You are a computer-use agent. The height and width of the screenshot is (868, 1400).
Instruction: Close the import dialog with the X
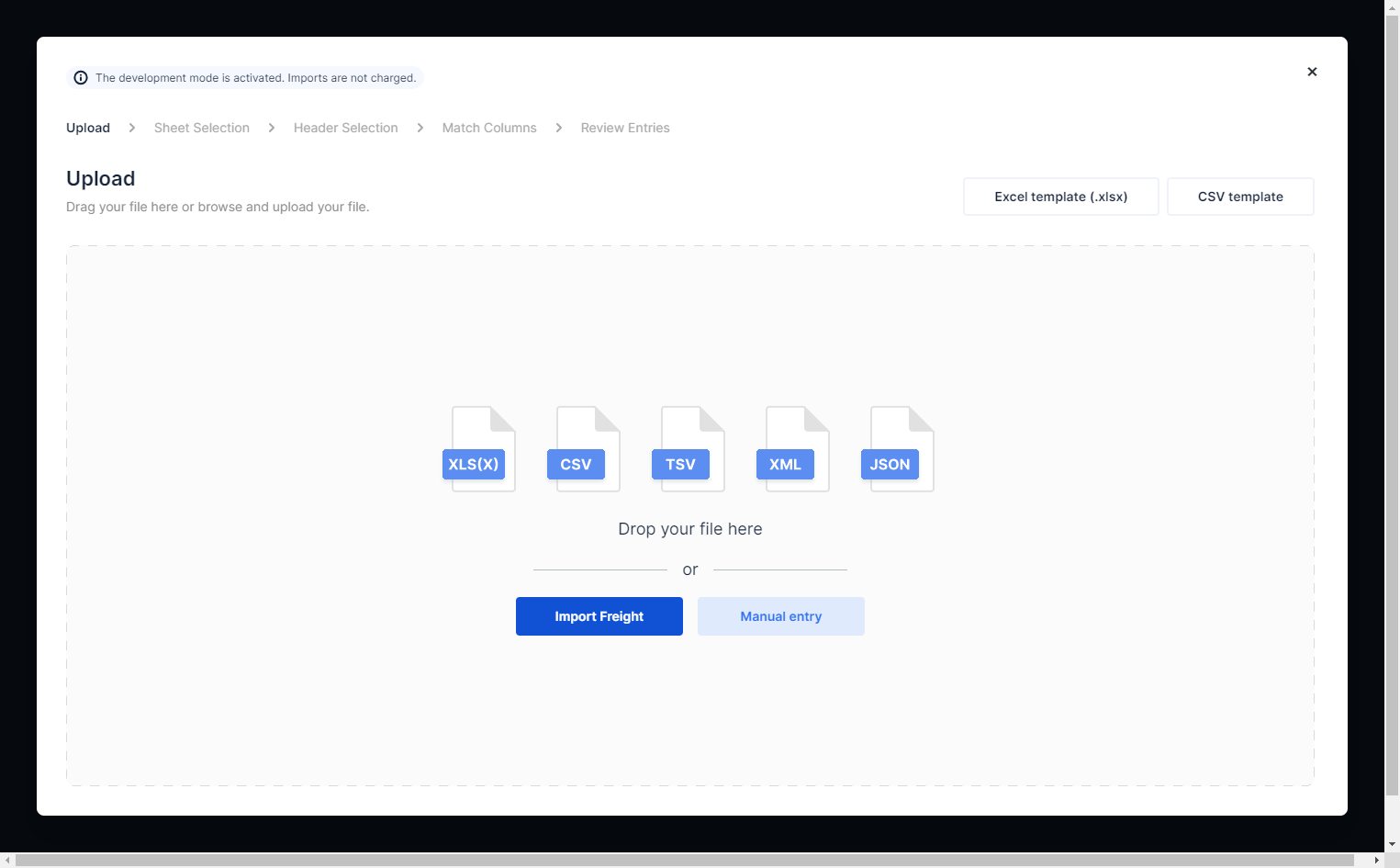coord(1312,72)
